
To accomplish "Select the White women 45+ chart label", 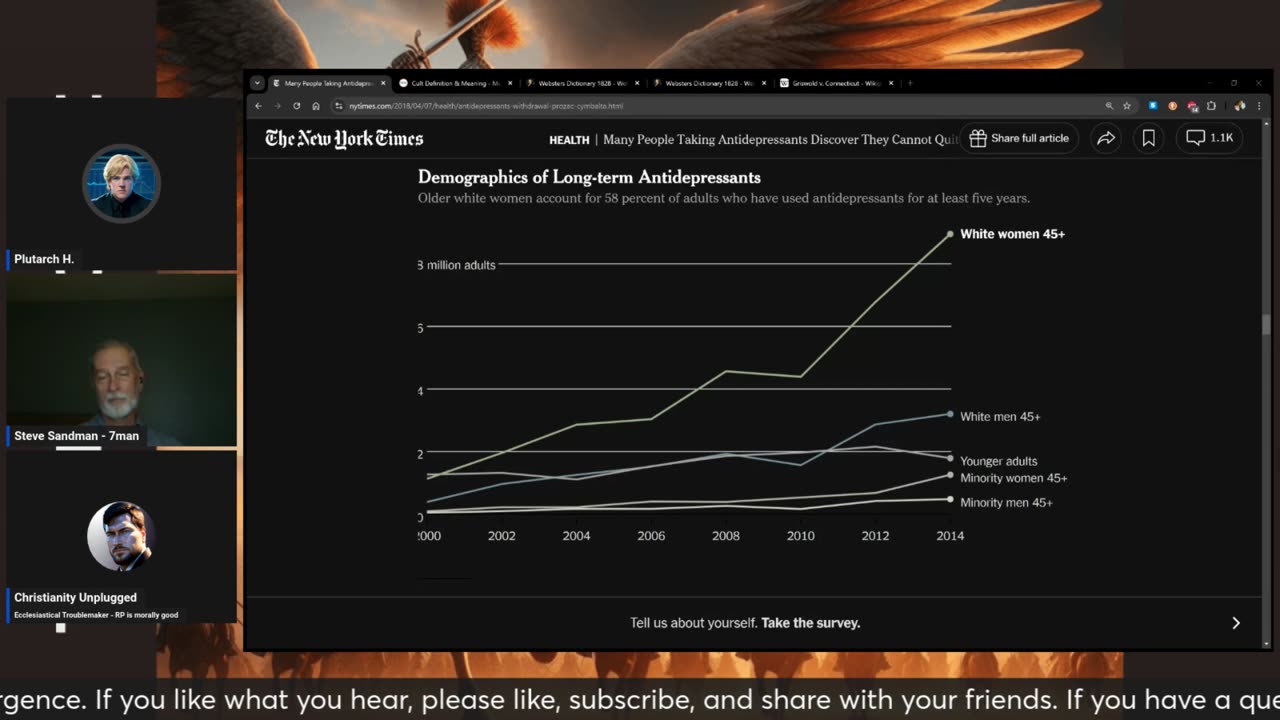I will tap(1012, 234).
